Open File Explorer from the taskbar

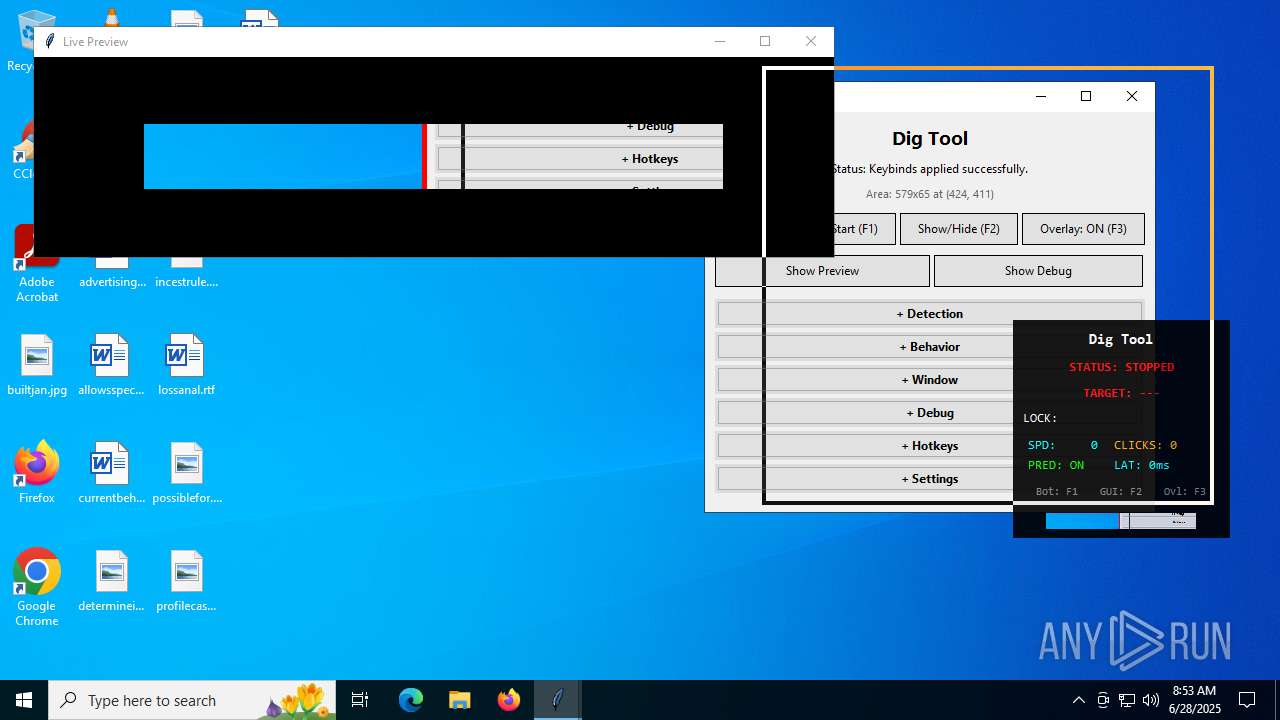click(459, 700)
